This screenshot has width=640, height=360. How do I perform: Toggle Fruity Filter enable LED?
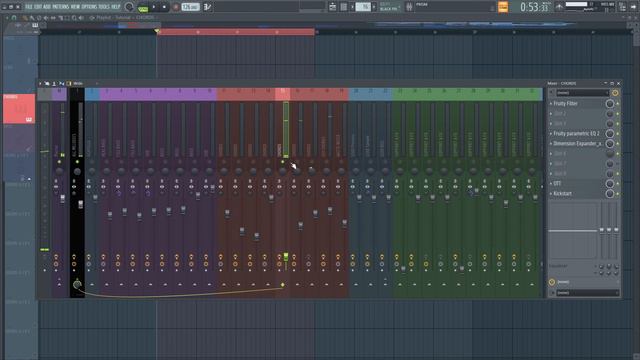(x=618, y=104)
